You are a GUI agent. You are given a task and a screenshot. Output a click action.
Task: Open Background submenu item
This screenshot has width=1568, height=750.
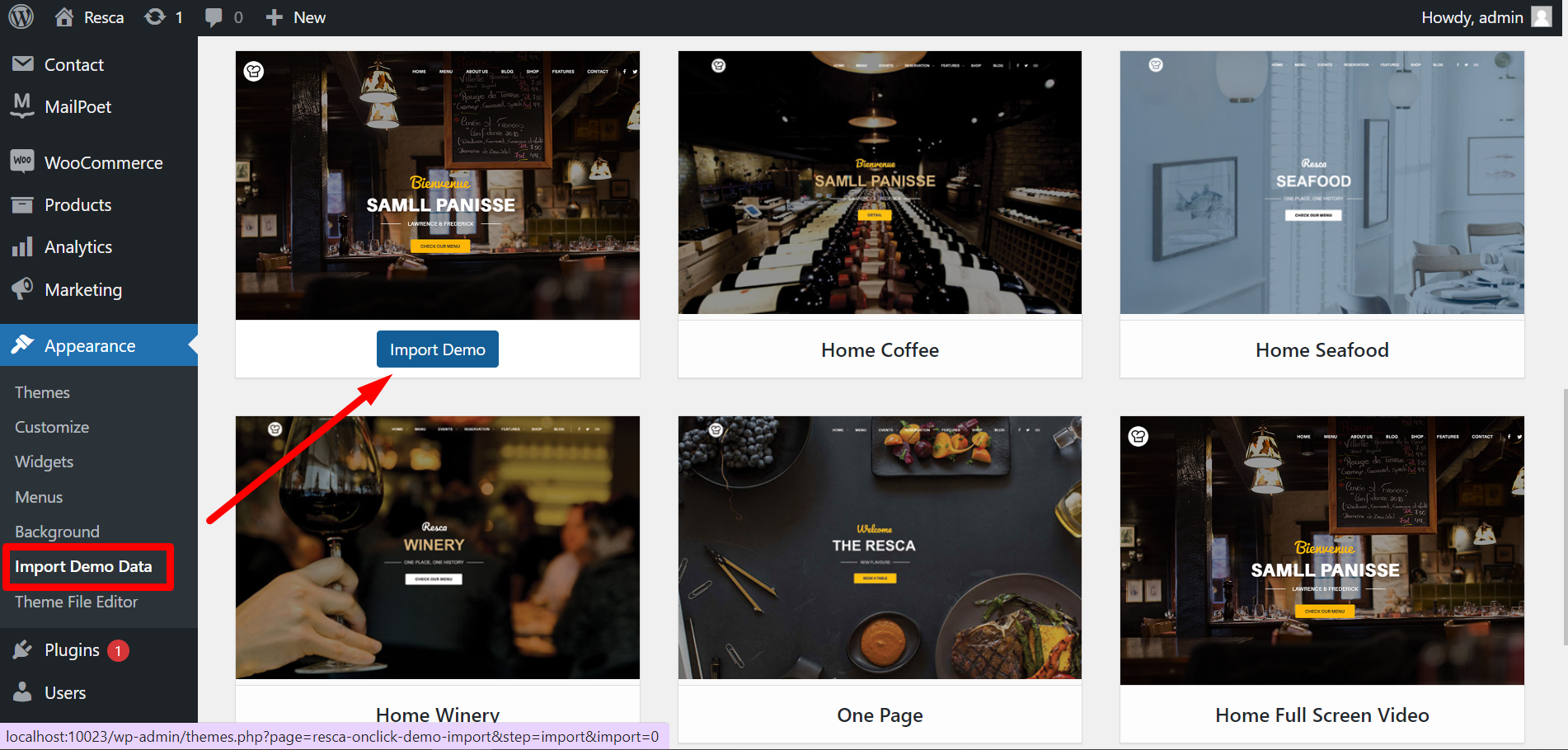57,532
